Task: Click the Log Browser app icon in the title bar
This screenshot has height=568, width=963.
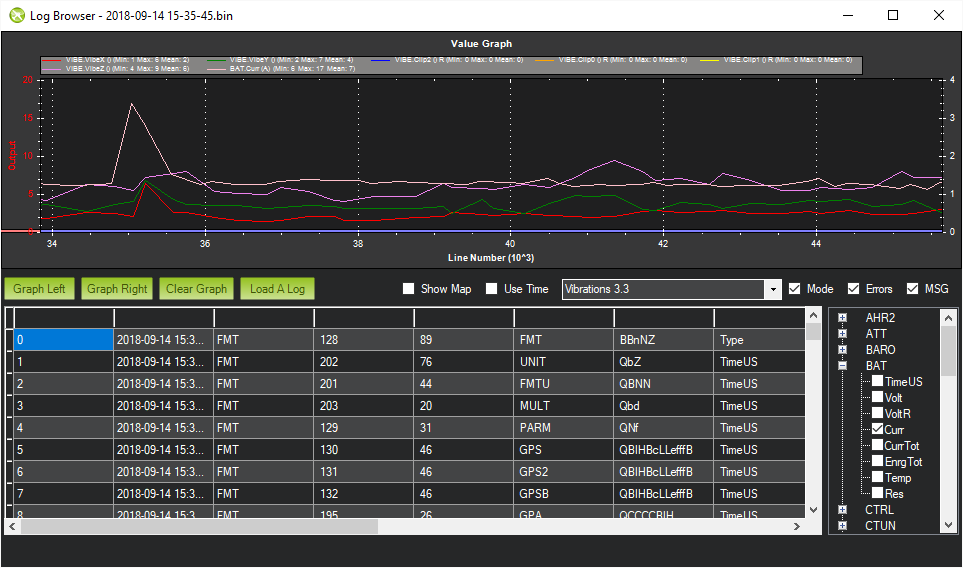Action: pyautogui.click(x=17, y=15)
